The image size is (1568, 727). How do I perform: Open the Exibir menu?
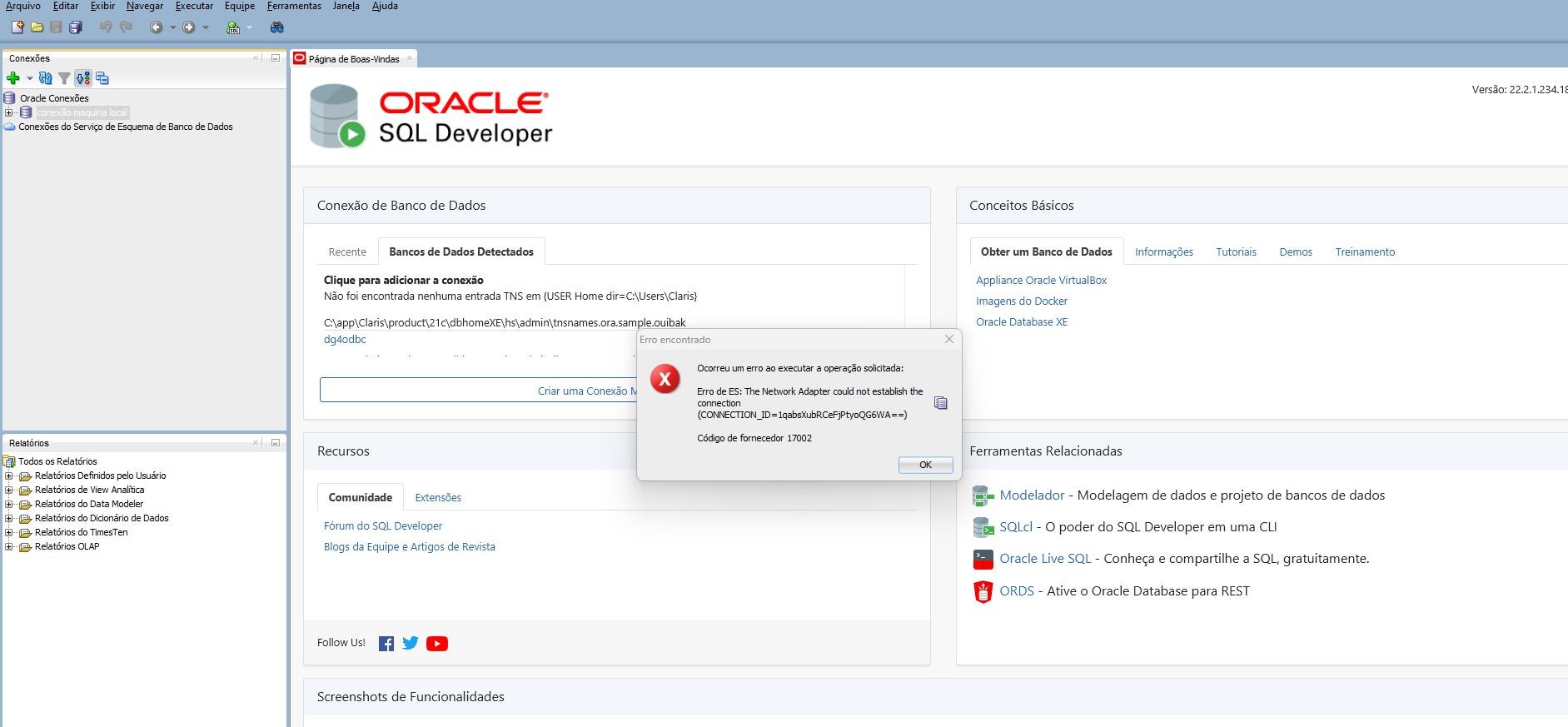coord(103,6)
